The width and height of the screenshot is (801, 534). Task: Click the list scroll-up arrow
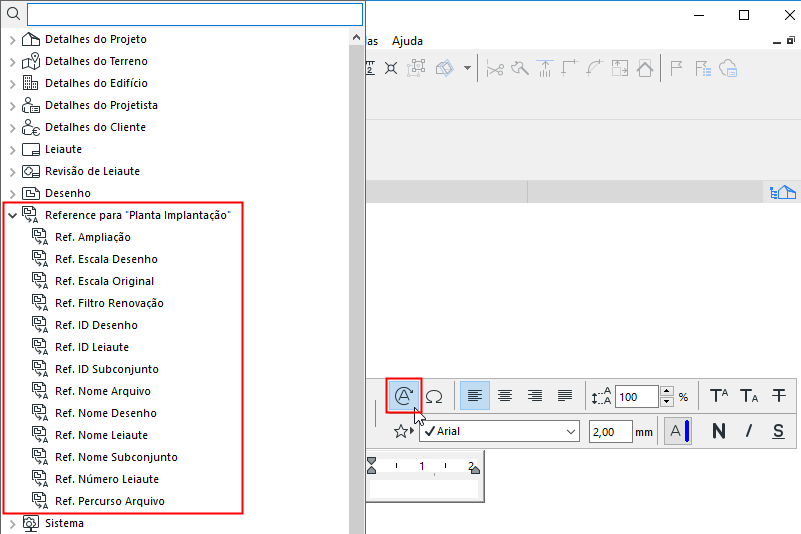pyautogui.click(x=356, y=37)
